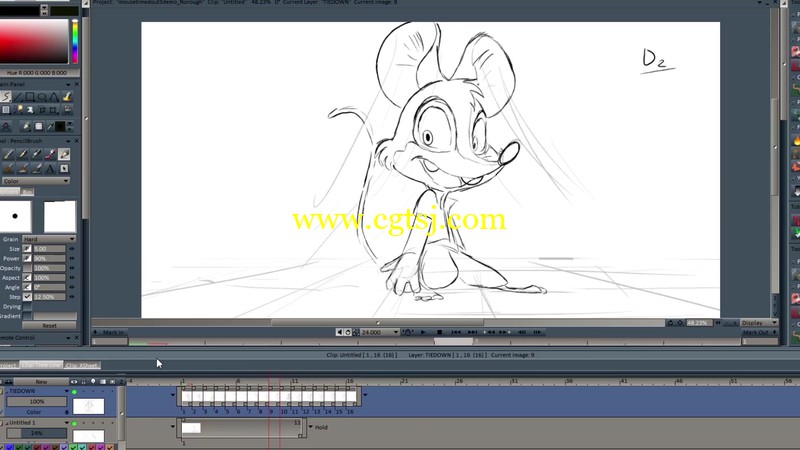800x450 pixels.
Task: Open the PencilBrush tool panel menu arrow
Action: (68, 141)
